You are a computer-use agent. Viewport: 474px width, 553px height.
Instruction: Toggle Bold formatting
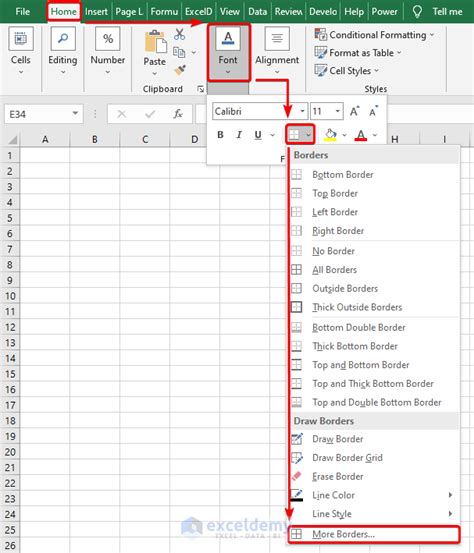pyautogui.click(x=220, y=135)
